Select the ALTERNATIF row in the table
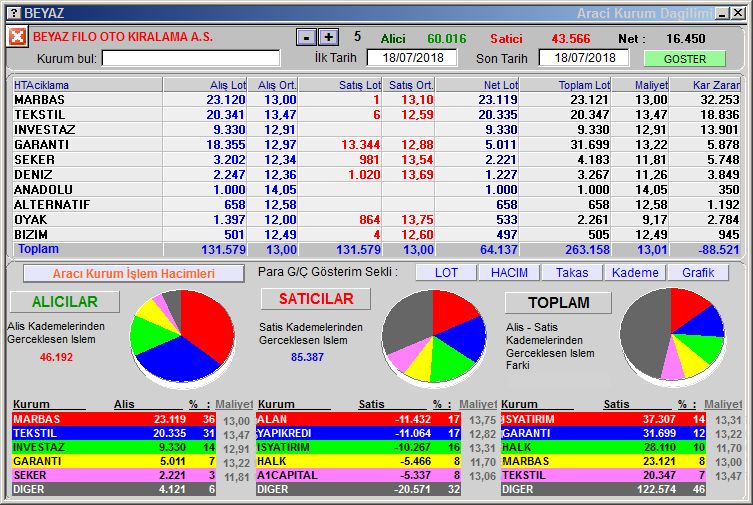The width and height of the screenshot is (753, 505). point(377,204)
